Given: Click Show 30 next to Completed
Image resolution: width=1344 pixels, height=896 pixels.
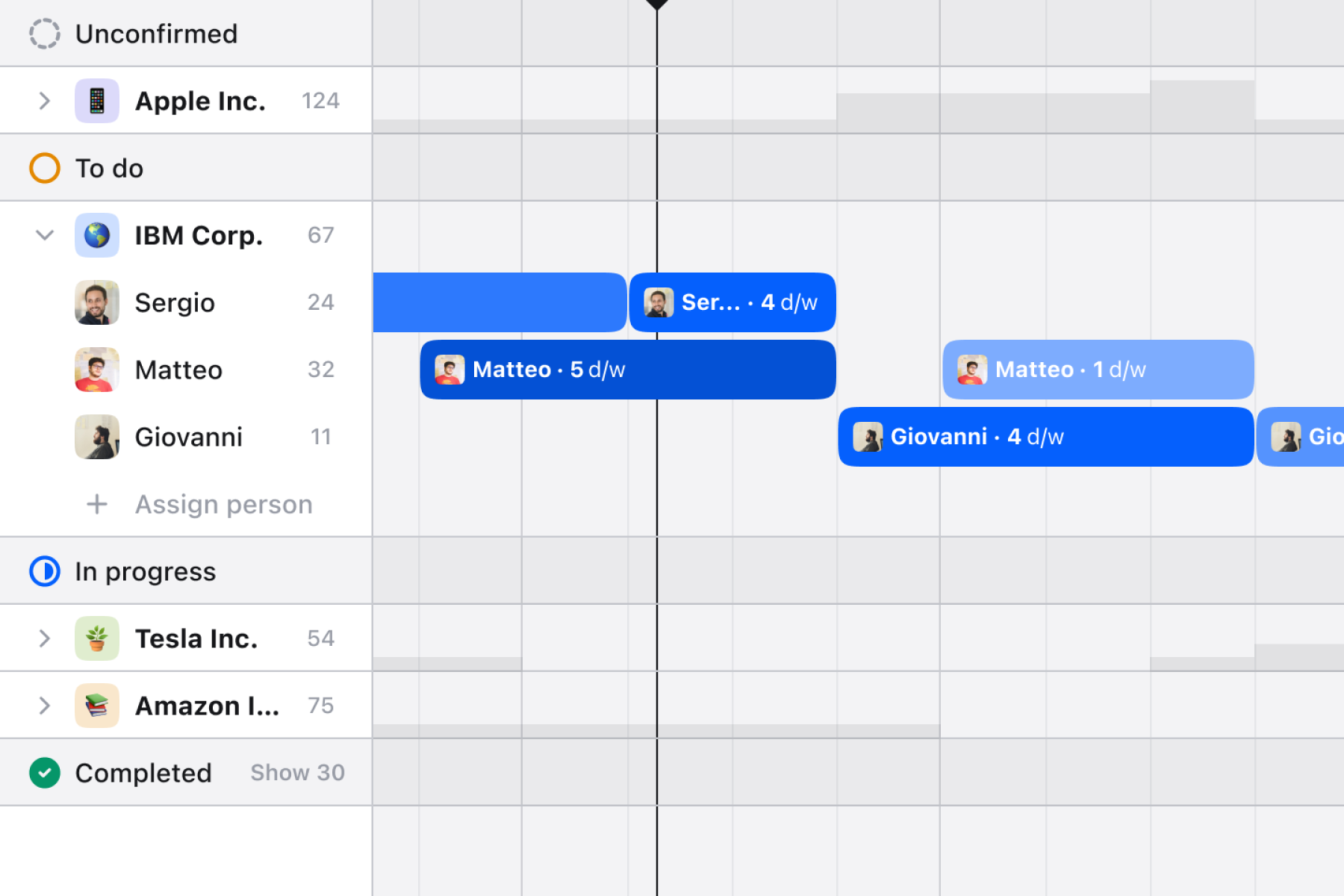Looking at the screenshot, I should point(297,773).
